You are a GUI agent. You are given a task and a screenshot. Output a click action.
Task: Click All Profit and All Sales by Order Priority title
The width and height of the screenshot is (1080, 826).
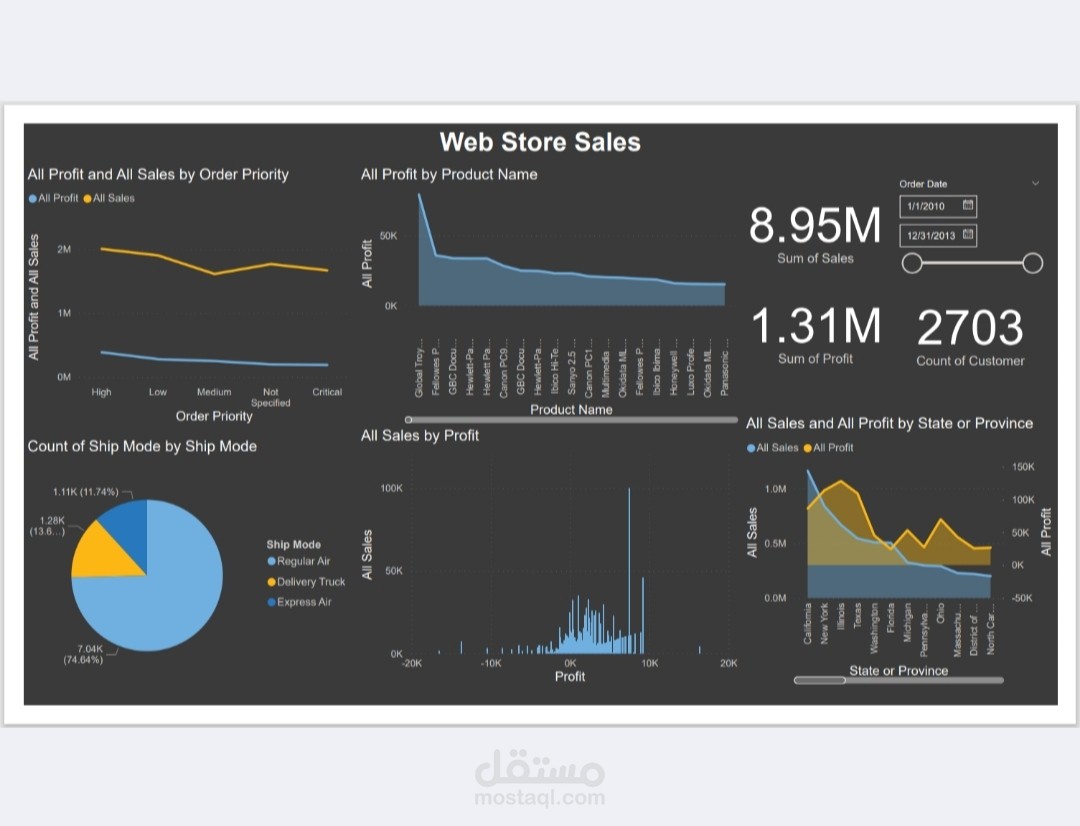pos(158,174)
